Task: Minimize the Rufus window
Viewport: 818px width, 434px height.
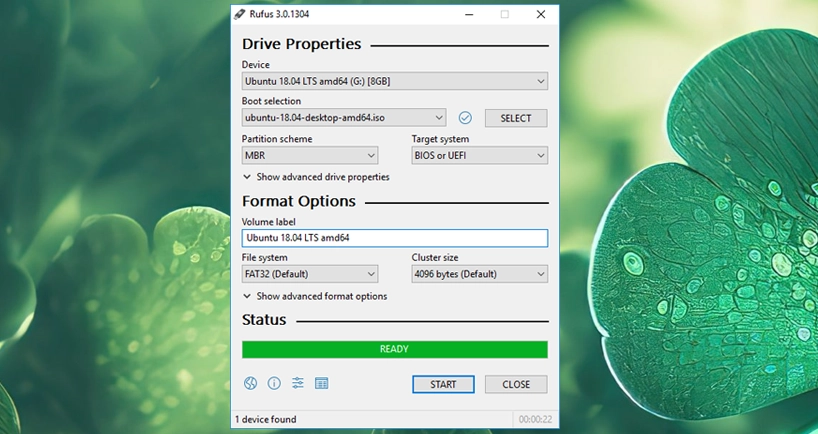Action: coord(468,14)
